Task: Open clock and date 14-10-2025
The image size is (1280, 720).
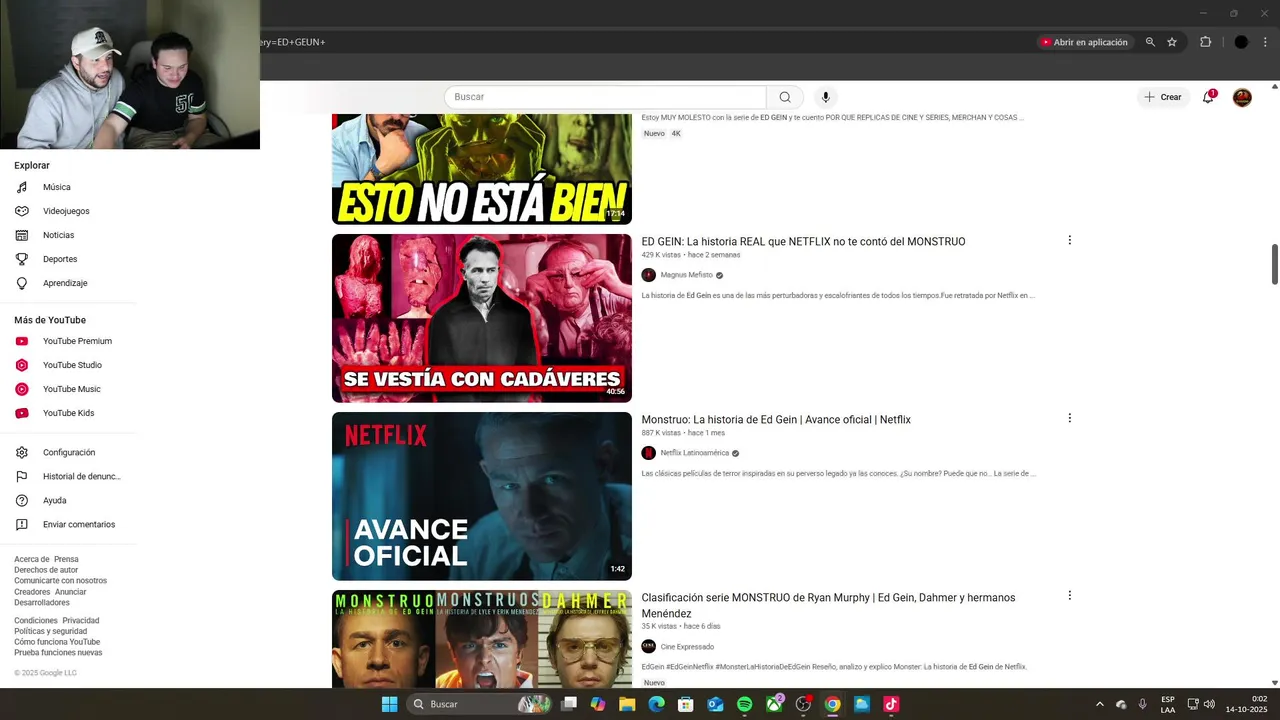Action: pos(1247,704)
